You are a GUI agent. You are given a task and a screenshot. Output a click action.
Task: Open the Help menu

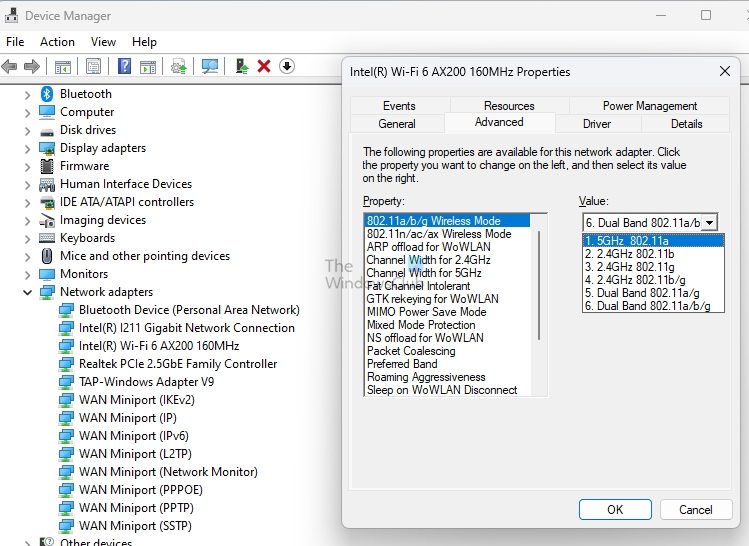[144, 42]
